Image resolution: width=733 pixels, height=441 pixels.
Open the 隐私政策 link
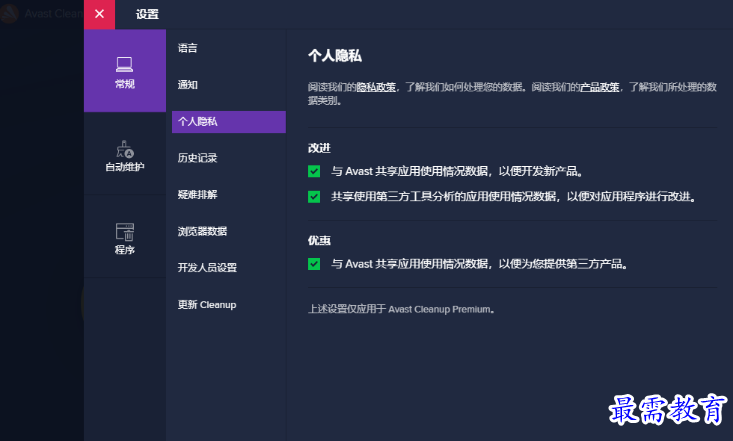tap(376, 87)
